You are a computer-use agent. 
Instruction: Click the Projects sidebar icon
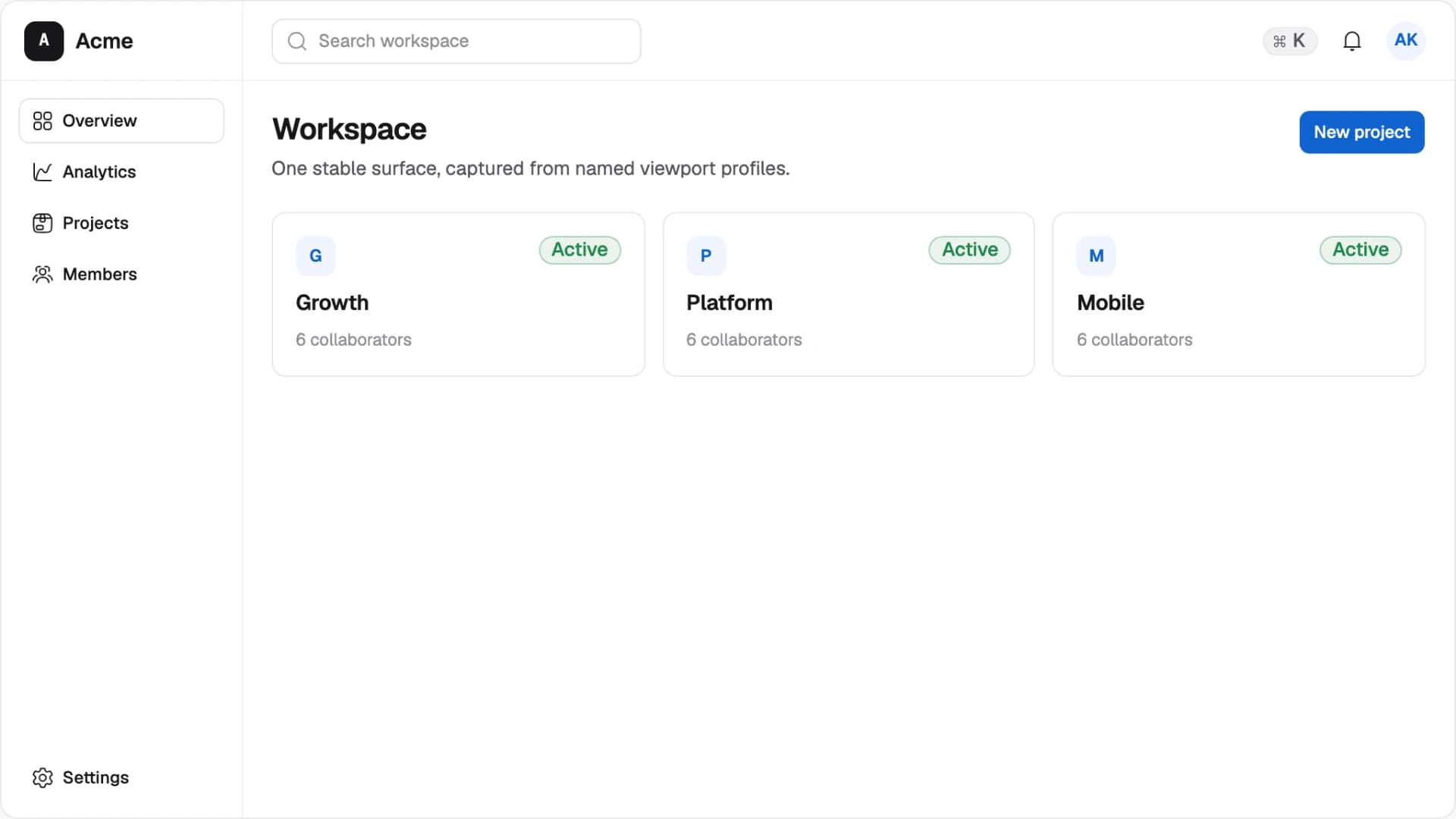pos(42,223)
